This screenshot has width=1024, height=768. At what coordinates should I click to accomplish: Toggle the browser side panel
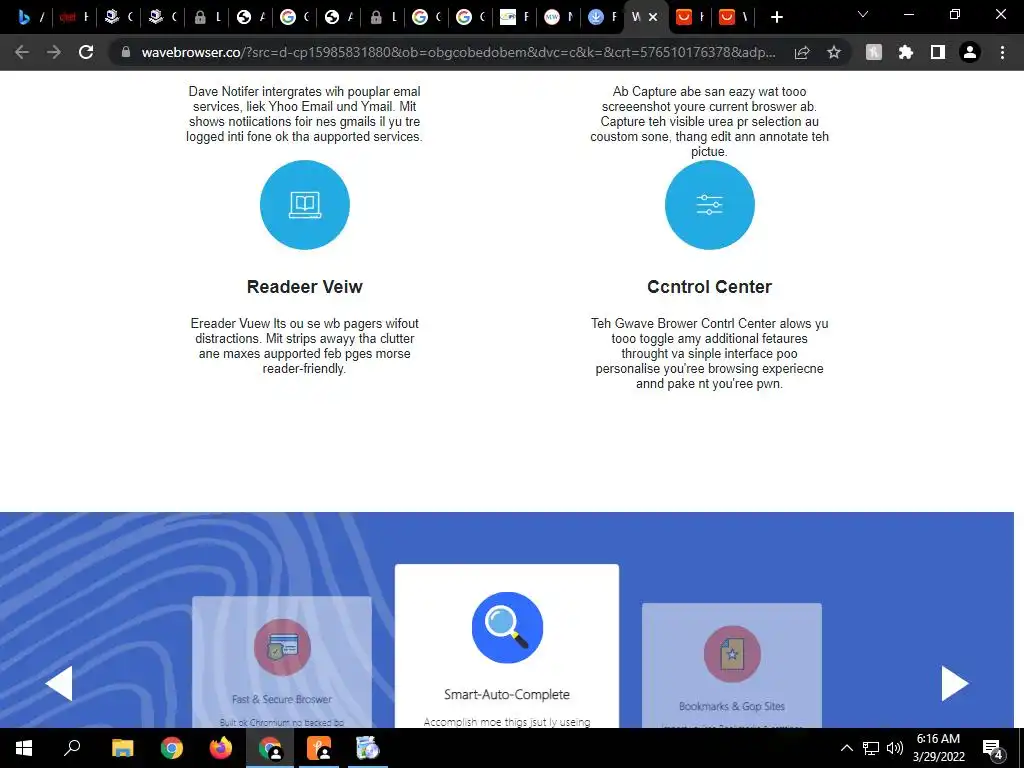pos(938,52)
